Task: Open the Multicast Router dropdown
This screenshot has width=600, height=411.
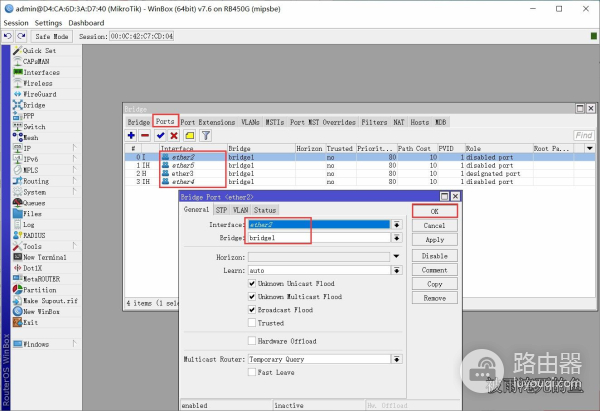Action: point(397,359)
